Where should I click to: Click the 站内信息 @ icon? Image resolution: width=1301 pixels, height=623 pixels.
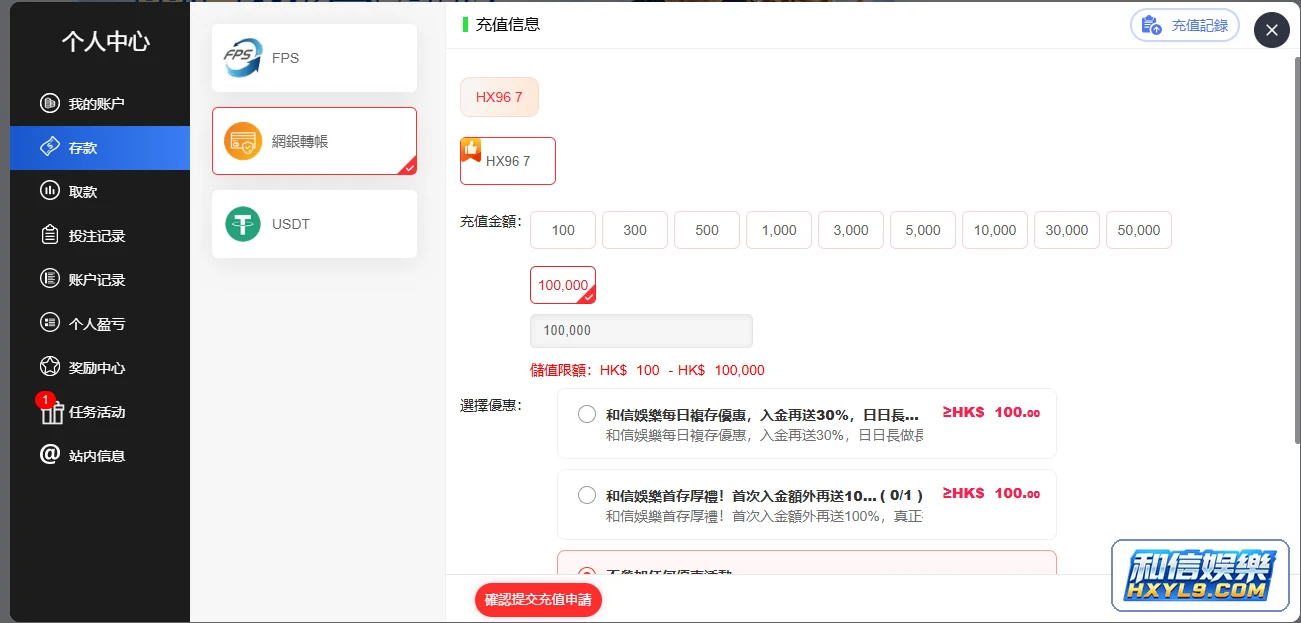(x=50, y=455)
